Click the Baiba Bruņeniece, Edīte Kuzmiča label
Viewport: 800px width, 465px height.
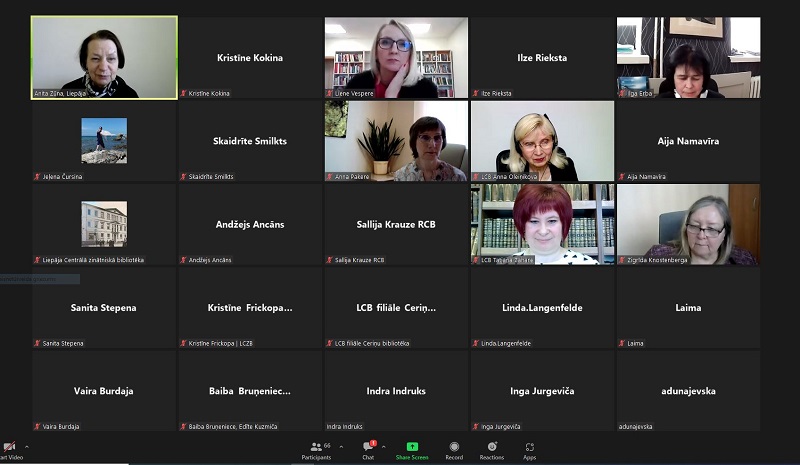(233, 426)
